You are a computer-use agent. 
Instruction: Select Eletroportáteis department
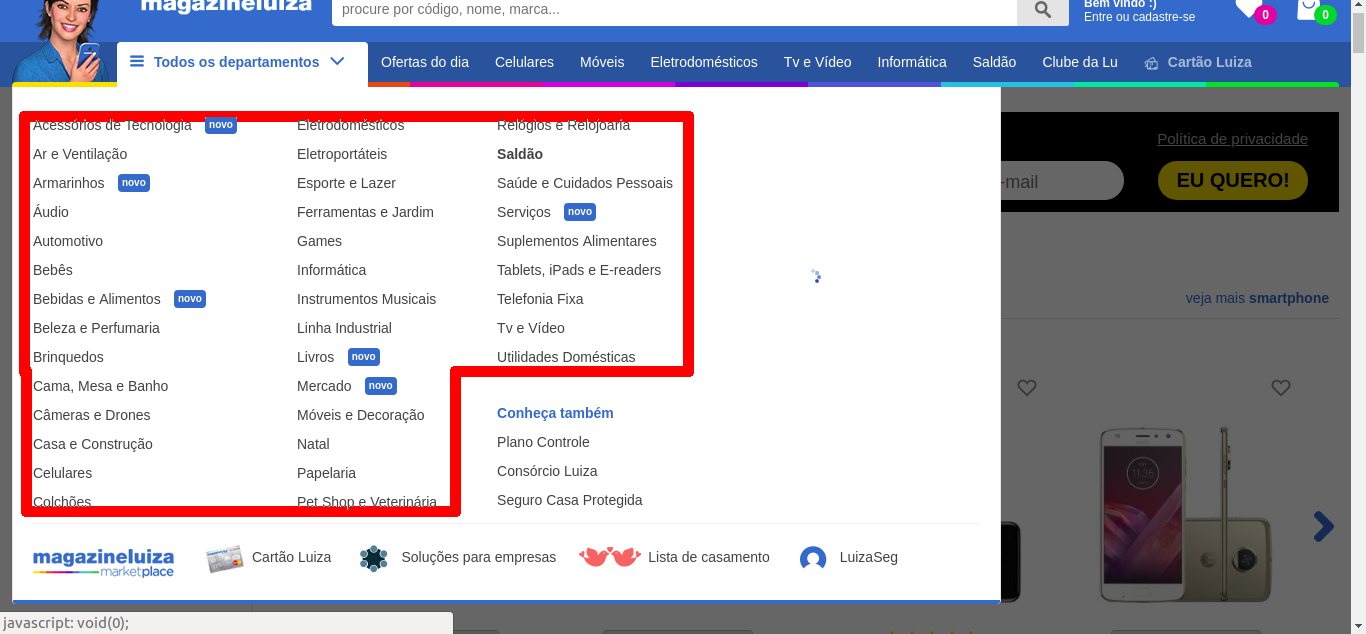342,154
